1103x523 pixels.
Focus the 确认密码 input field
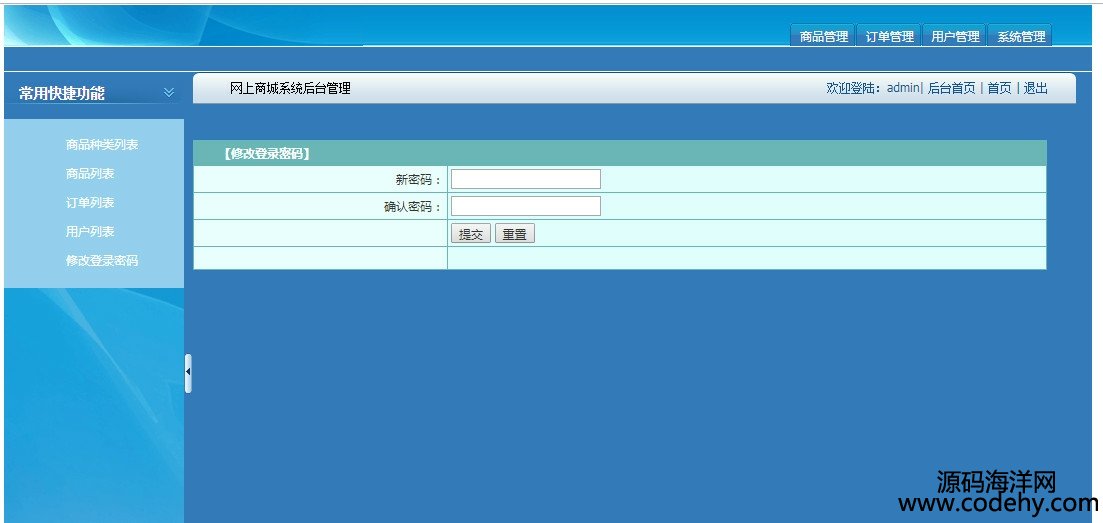[x=525, y=206]
